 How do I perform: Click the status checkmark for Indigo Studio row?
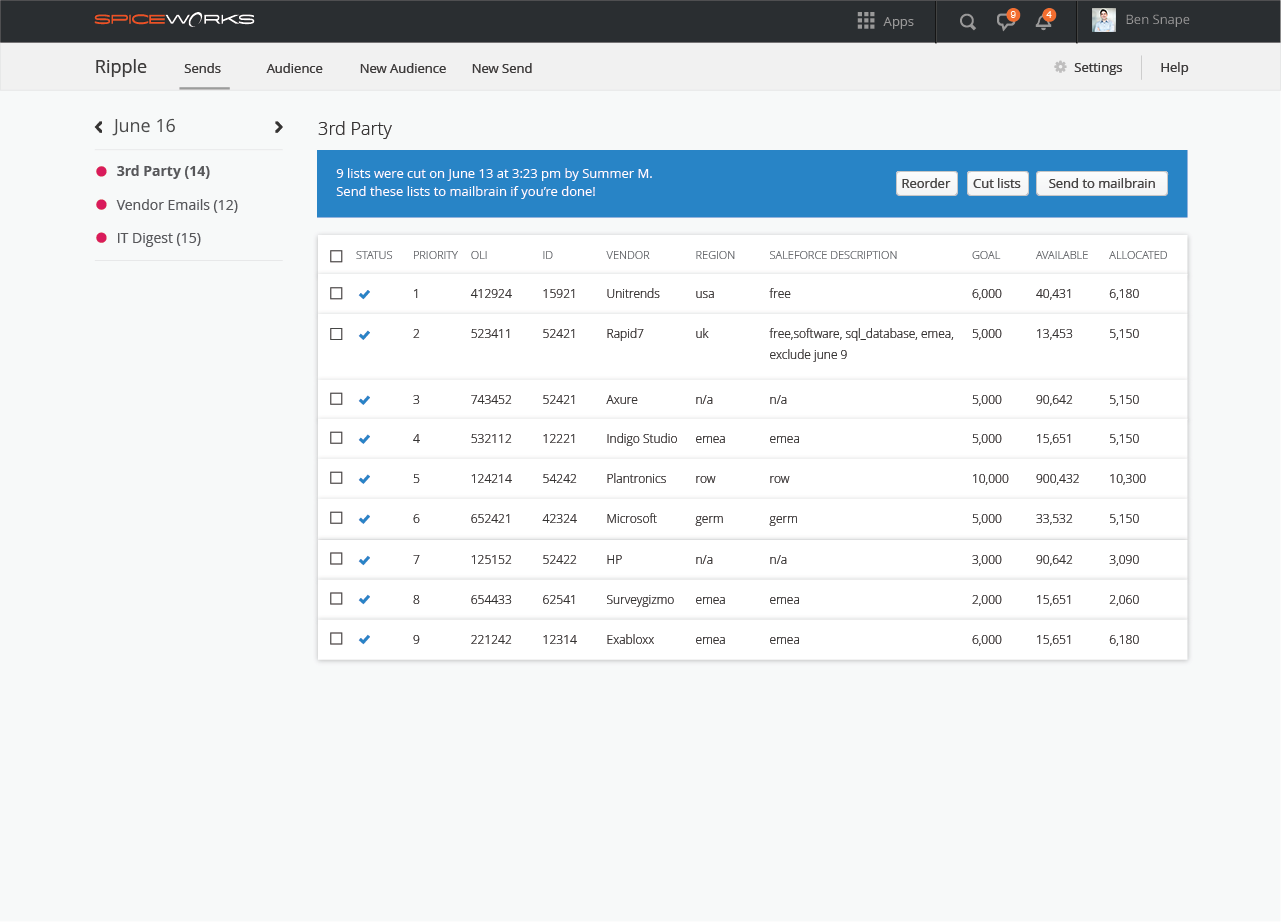coord(364,439)
